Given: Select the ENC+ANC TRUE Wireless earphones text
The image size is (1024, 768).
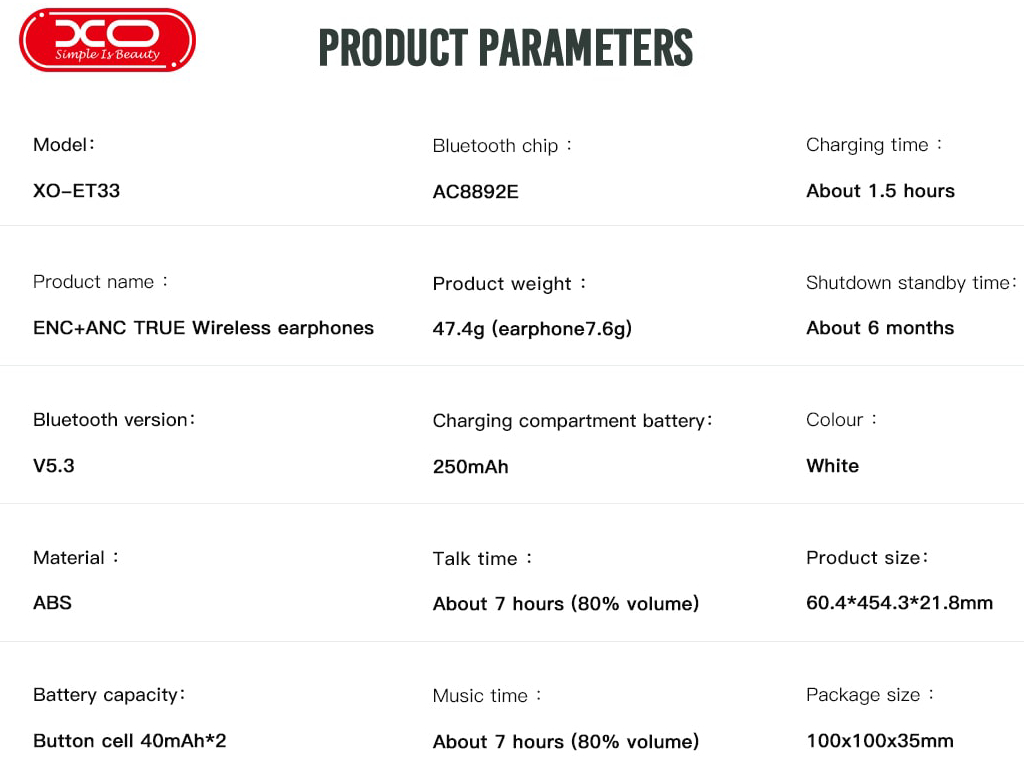Looking at the screenshot, I should 203,328.
